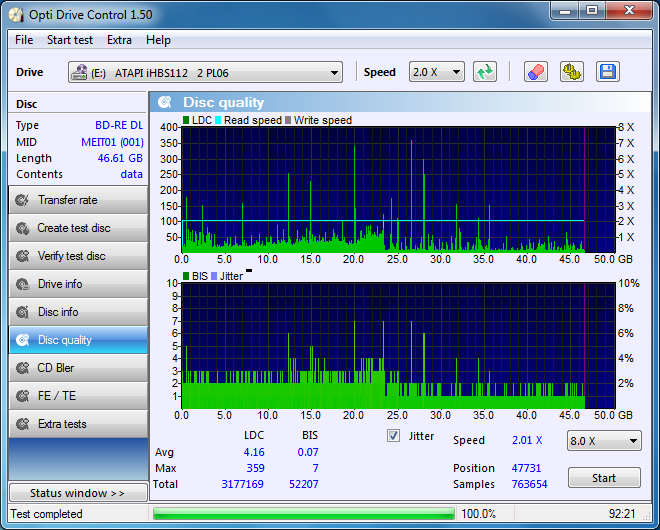Select the Disc quality panel
Image resolution: width=660 pixels, height=530 pixels.
point(78,340)
